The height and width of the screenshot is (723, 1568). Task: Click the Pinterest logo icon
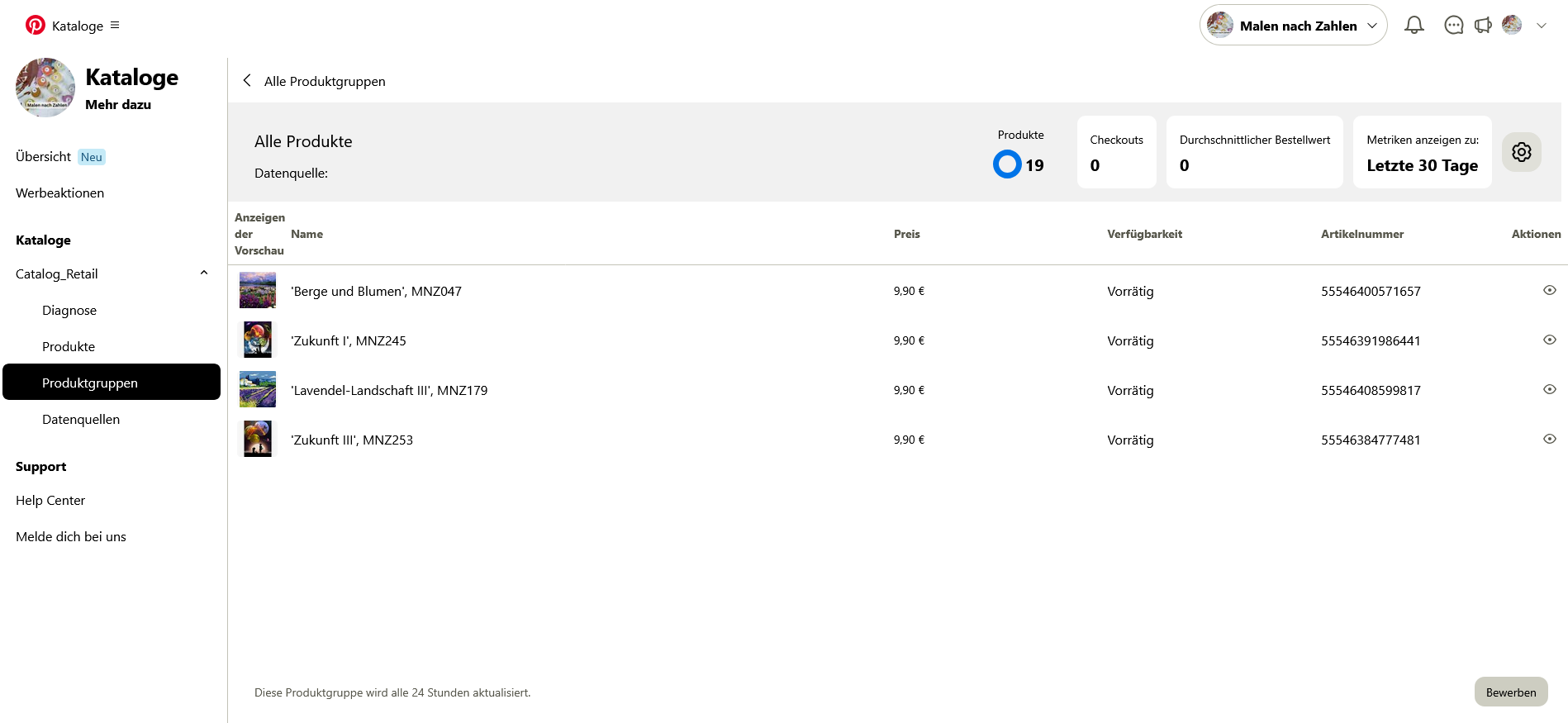(35, 26)
